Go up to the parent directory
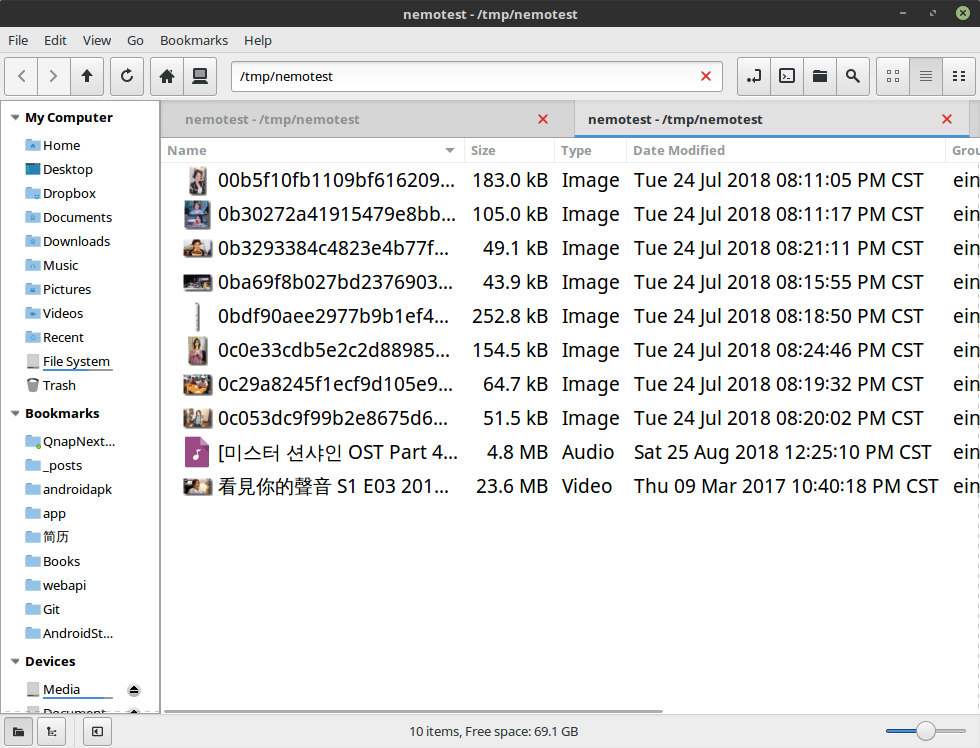980x748 pixels. point(87,76)
